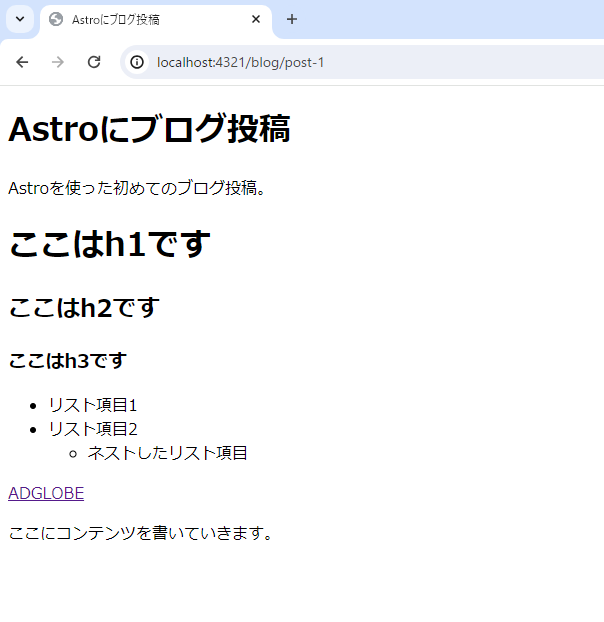The height and width of the screenshot is (622, 604).
Task: Click the heading ここはh2です
Action: (84, 308)
